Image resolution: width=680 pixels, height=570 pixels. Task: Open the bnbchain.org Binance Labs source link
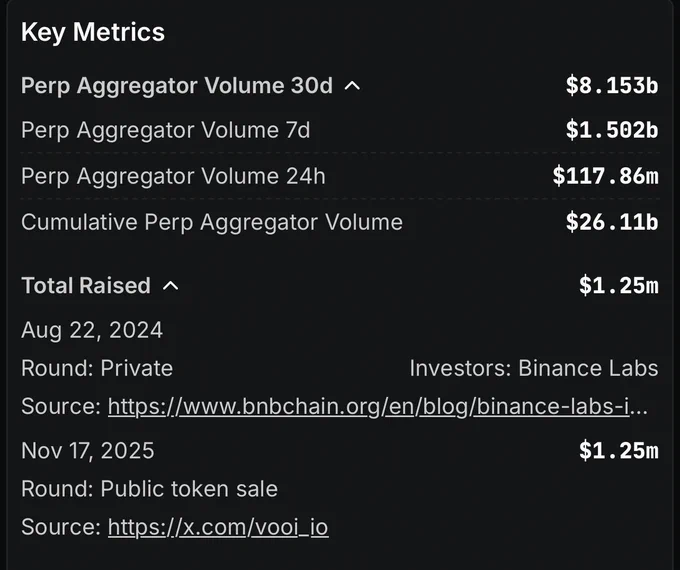tap(378, 406)
